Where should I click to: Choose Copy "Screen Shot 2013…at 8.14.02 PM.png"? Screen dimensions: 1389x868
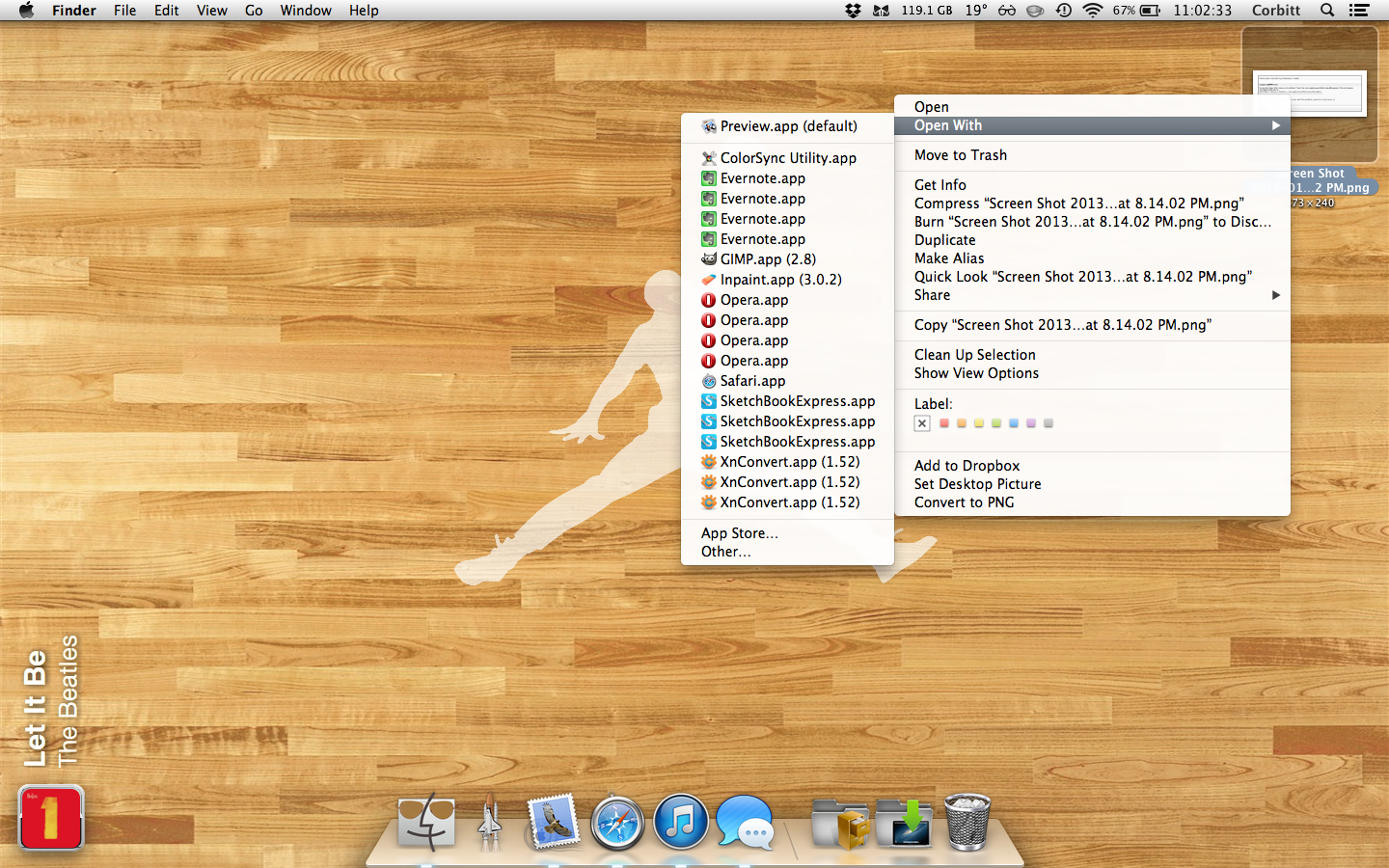(x=1092, y=325)
